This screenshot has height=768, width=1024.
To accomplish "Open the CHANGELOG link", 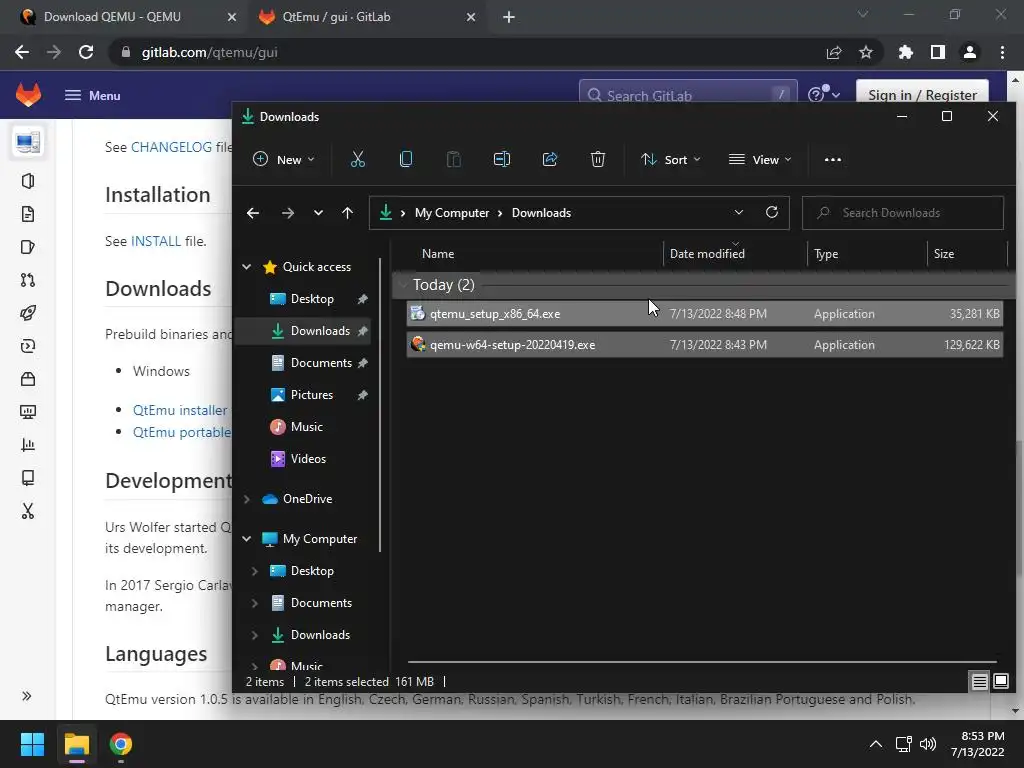I will click(x=171, y=147).
